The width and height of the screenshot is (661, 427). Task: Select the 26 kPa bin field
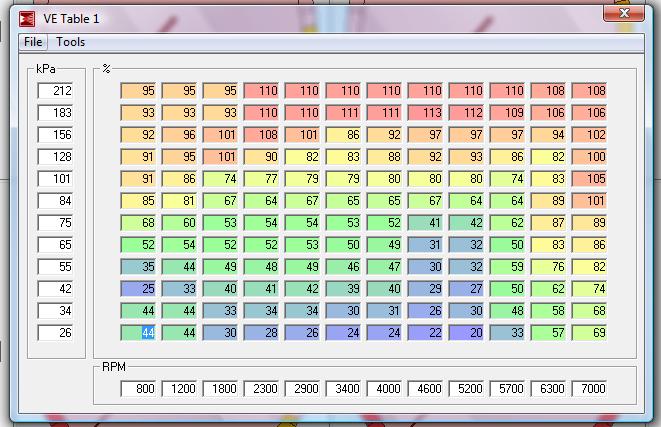55,333
